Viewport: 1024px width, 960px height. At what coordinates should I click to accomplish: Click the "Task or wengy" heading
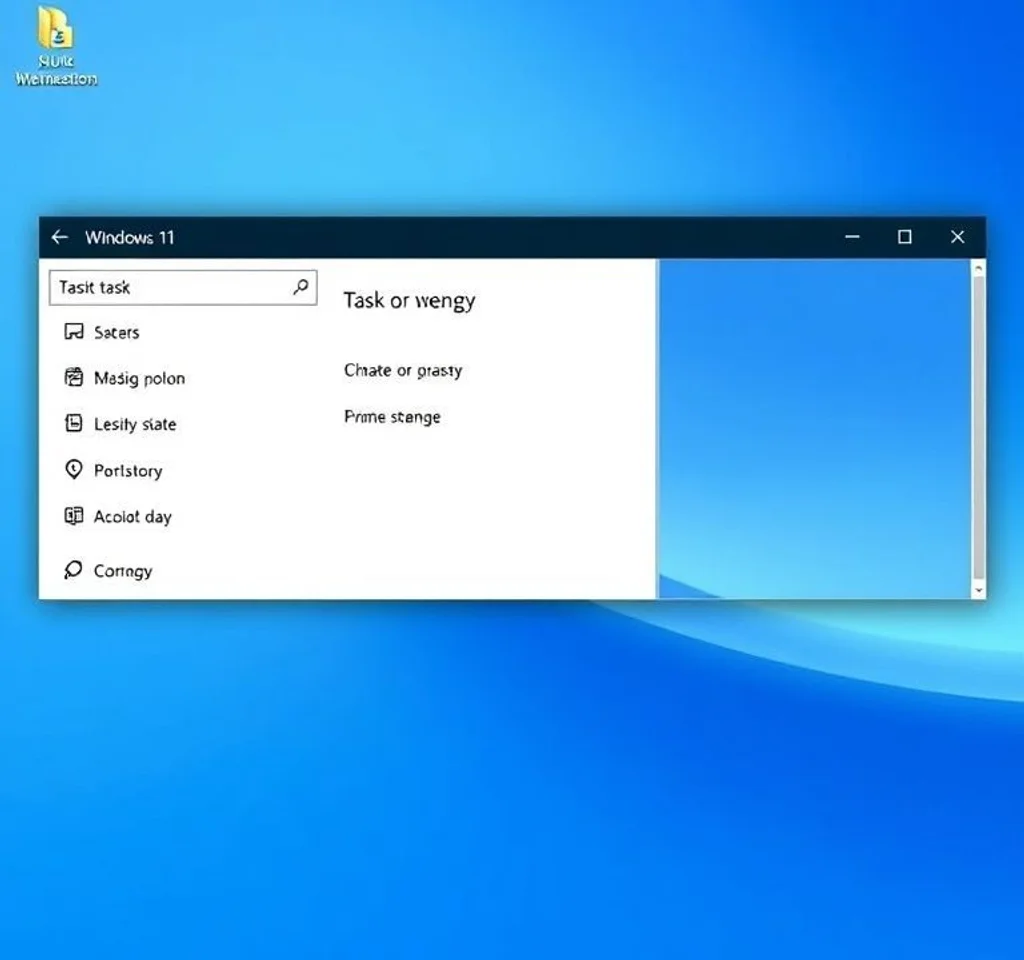409,300
